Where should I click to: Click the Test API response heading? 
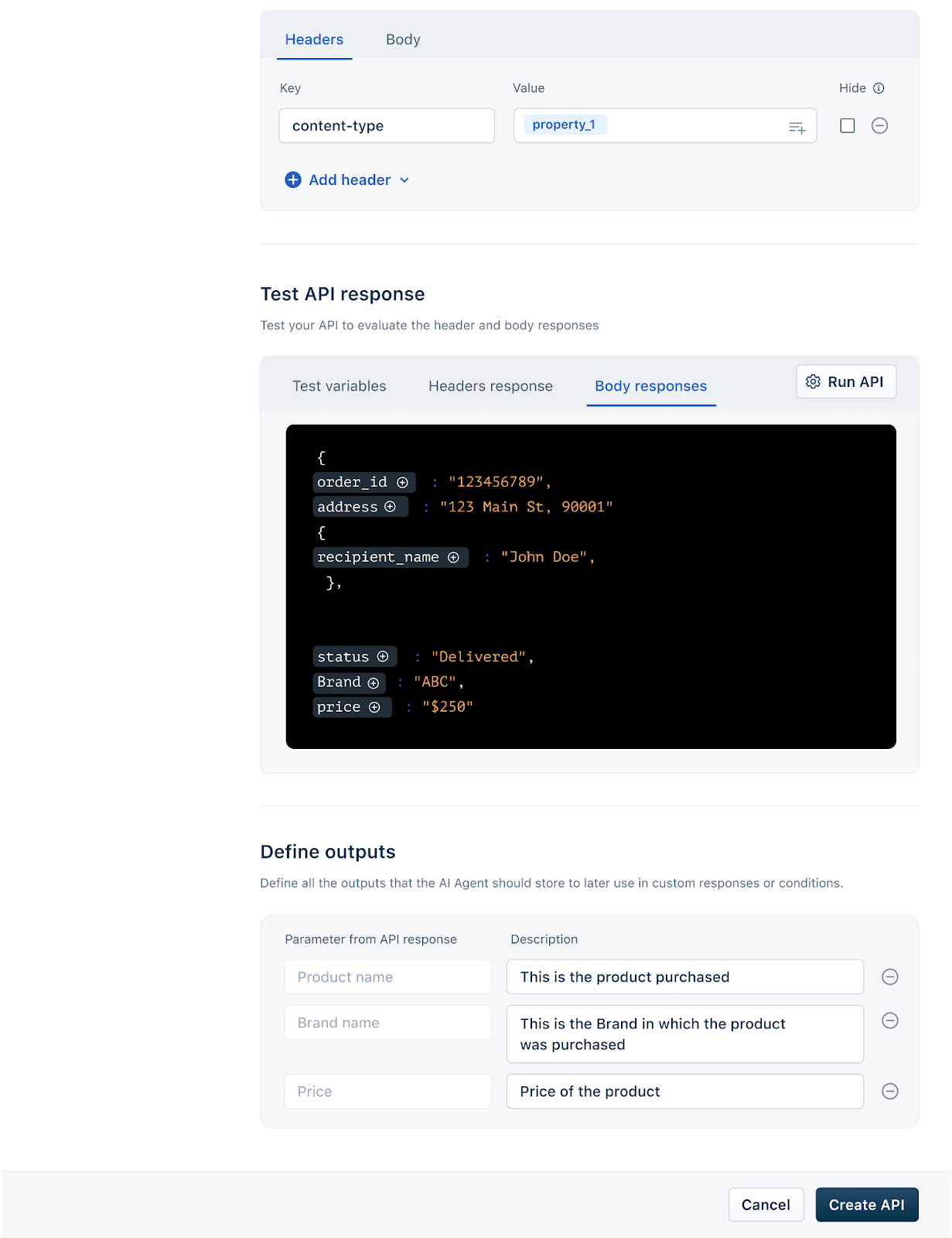pyautogui.click(x=343, y=294)
